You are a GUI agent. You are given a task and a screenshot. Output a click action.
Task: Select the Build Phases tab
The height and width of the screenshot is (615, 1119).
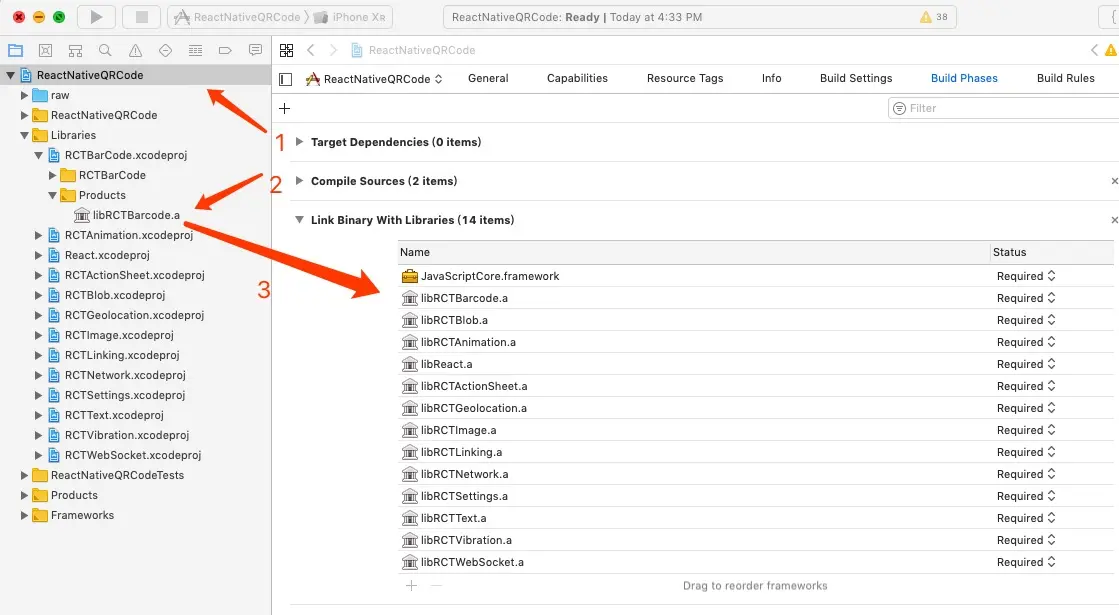point(964,78)
